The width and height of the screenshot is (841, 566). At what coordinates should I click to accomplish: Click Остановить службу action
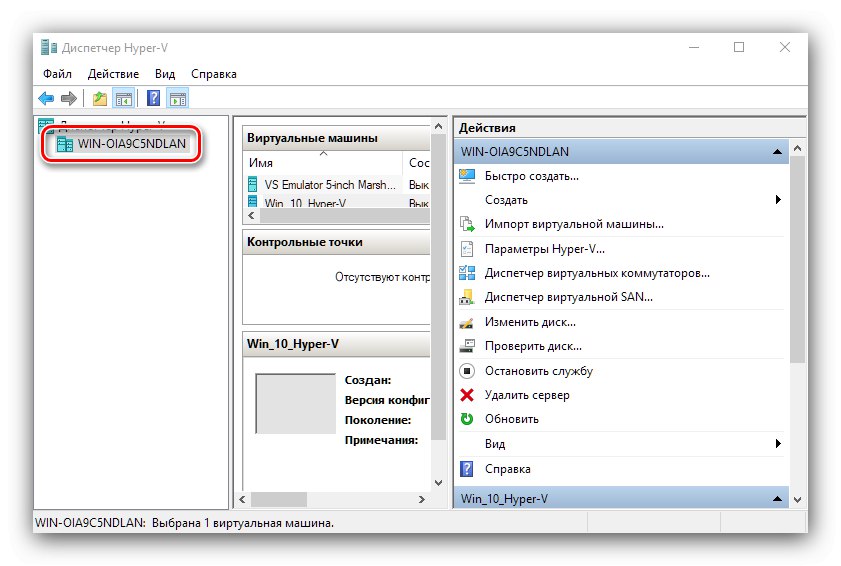click(x=539, y=371)
